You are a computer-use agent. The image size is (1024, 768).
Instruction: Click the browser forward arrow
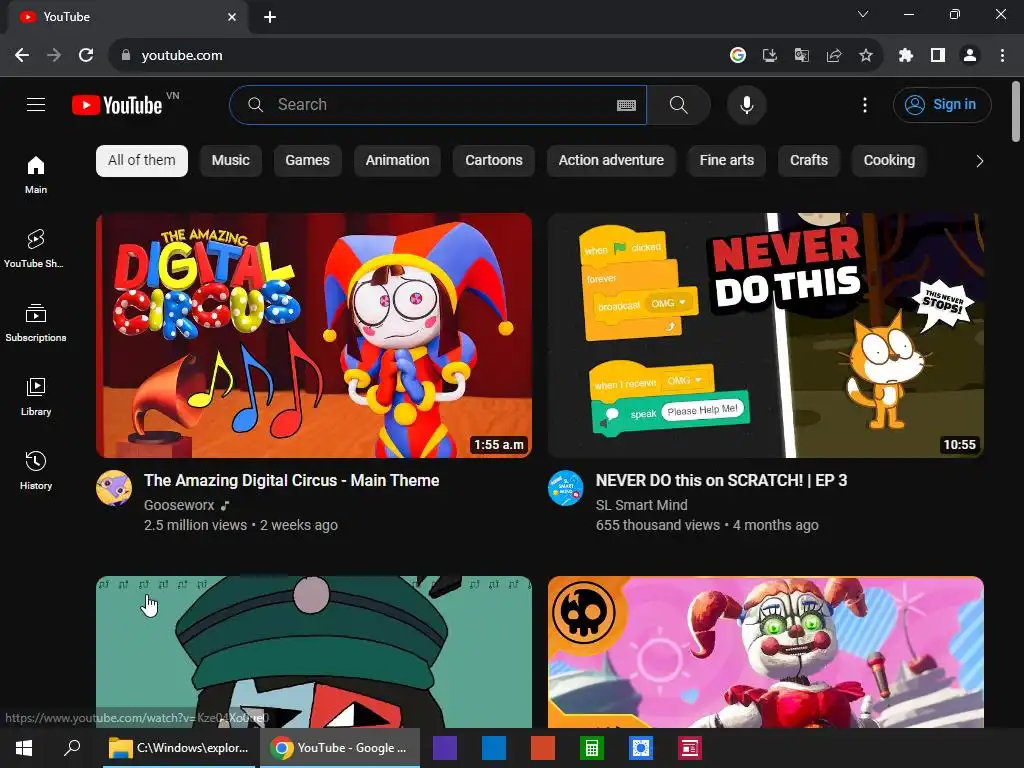[x=54, y=56]
